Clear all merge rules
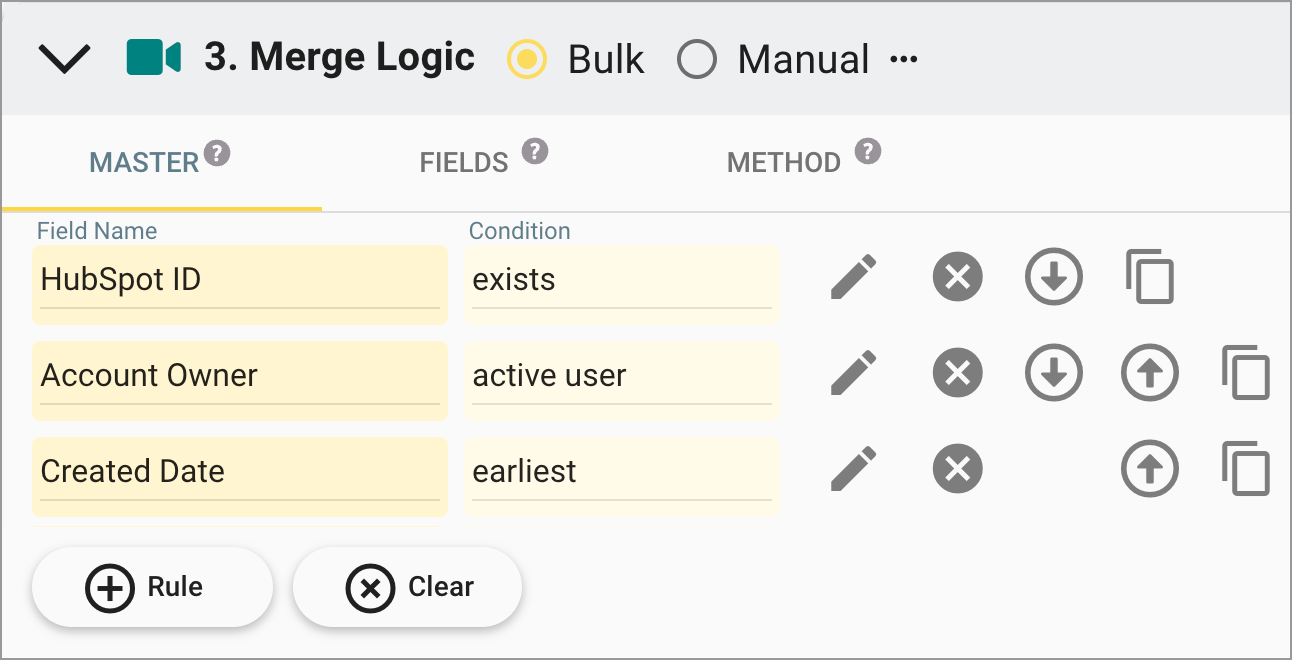Screen dimensions: 1292x660 407,587
